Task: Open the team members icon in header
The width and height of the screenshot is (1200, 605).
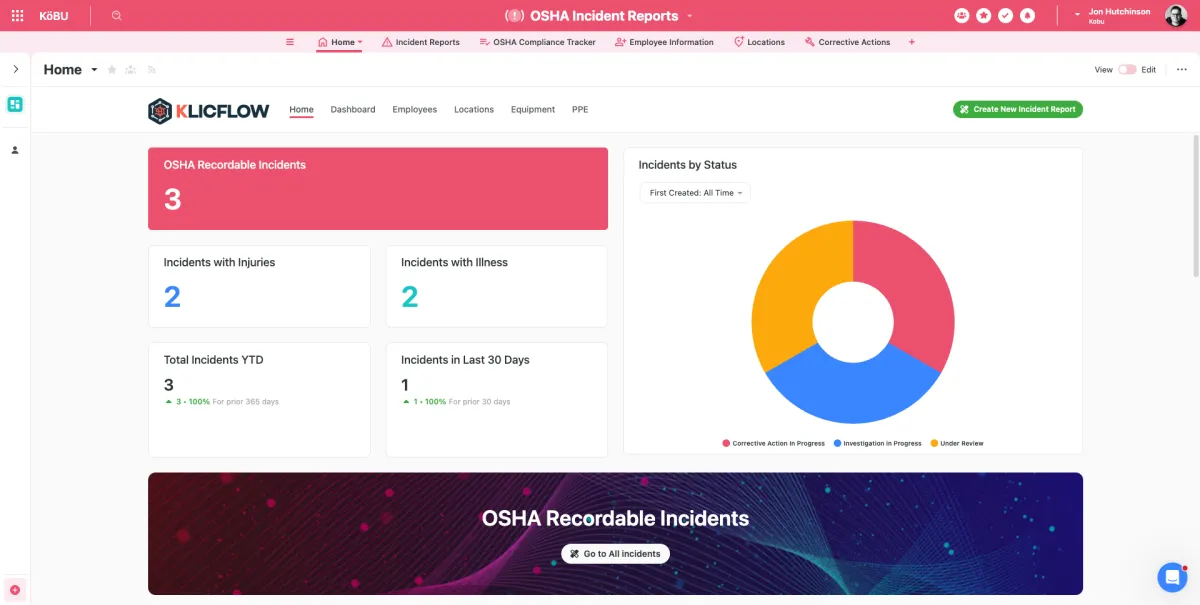Action: point(962,16)
